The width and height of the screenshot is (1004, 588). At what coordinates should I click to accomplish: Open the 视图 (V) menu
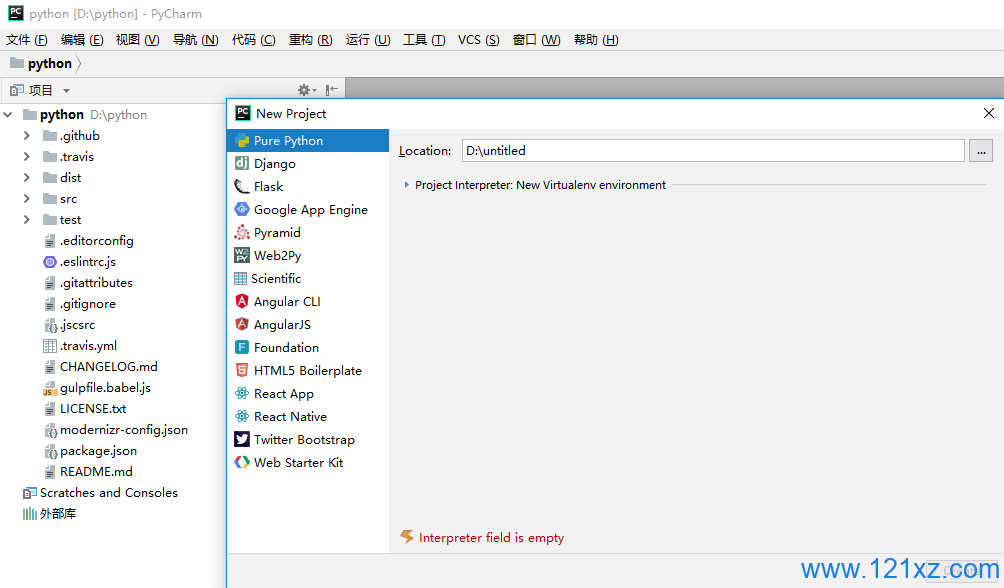pos(137,40)
